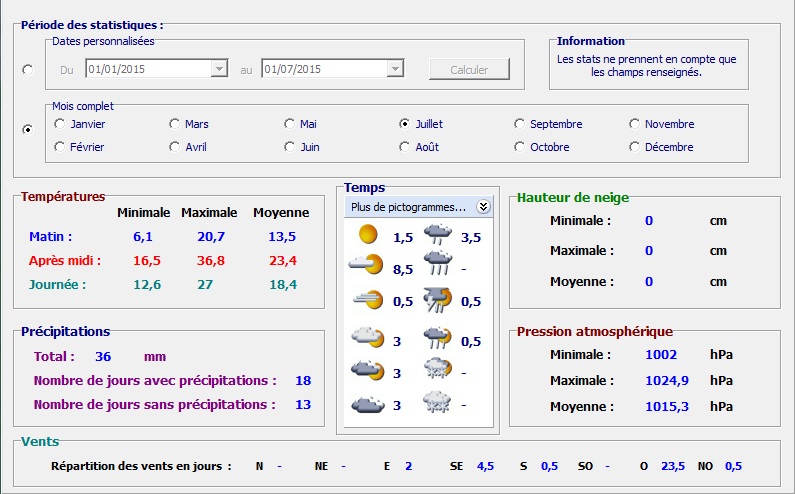Click the hazy sun with mist pictogram
The image size is (795, 494).
[x=368, y=300]
